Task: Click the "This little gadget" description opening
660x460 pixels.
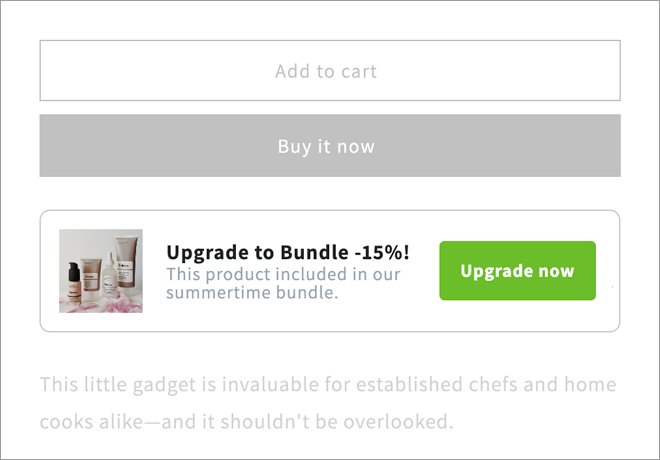Action: [108, 385]
